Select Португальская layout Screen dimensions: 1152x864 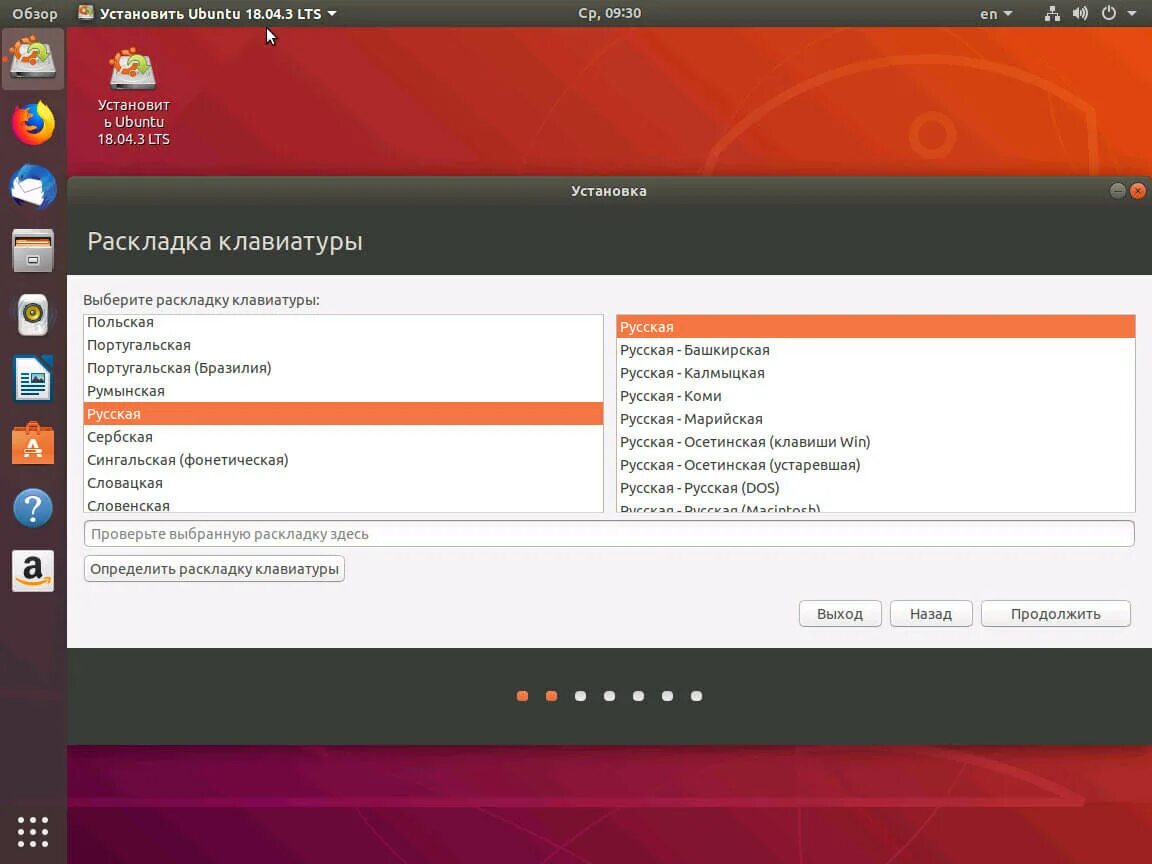coord(343,345)
